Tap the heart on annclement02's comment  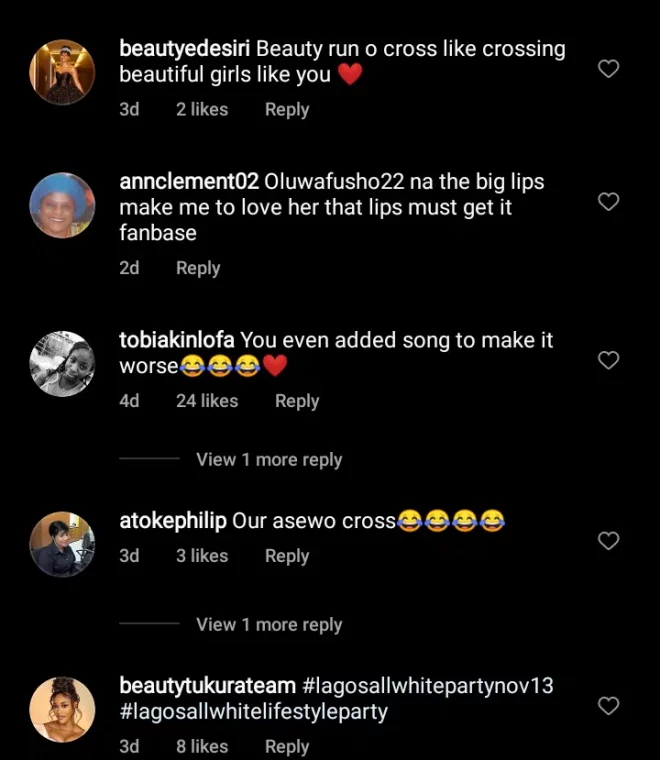608,202
